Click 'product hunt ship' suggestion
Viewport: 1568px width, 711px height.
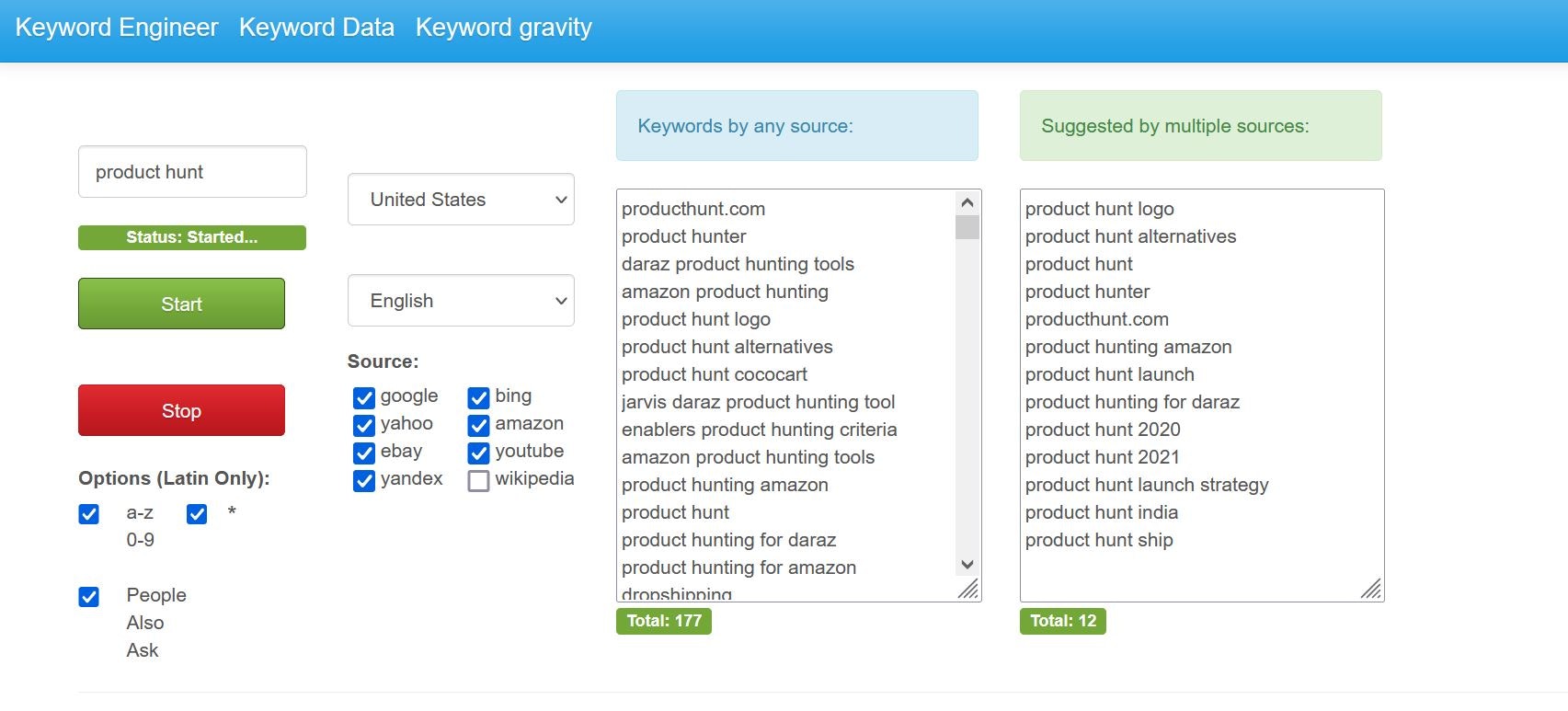pos(1099,540)
